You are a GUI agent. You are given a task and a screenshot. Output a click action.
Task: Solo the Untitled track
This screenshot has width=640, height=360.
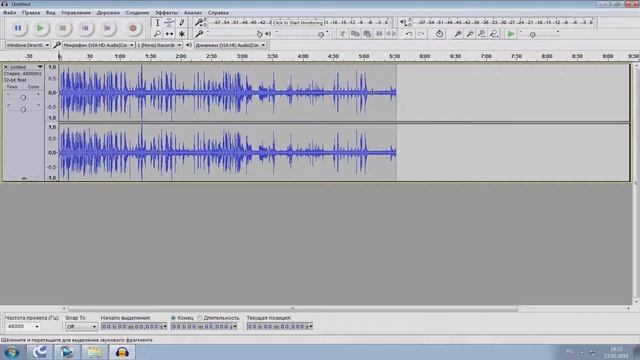pyautogui.click(x=33, y=87)
